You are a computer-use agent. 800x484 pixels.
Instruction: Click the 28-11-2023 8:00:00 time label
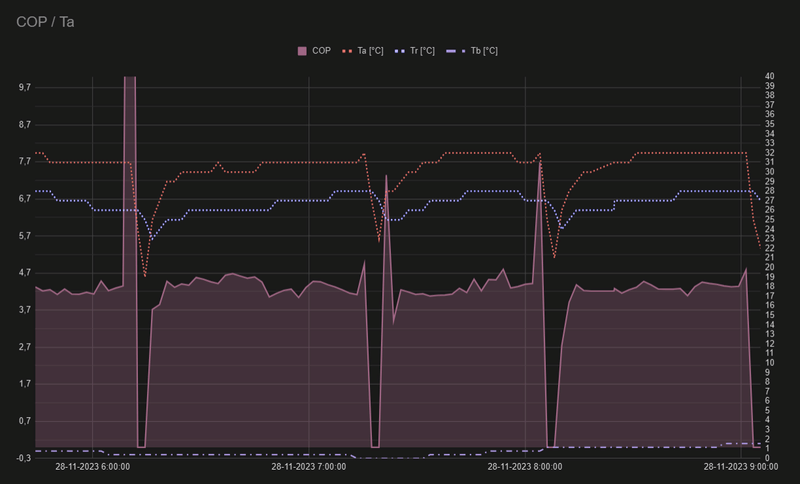pyautogui.click(x=525, y=467)
